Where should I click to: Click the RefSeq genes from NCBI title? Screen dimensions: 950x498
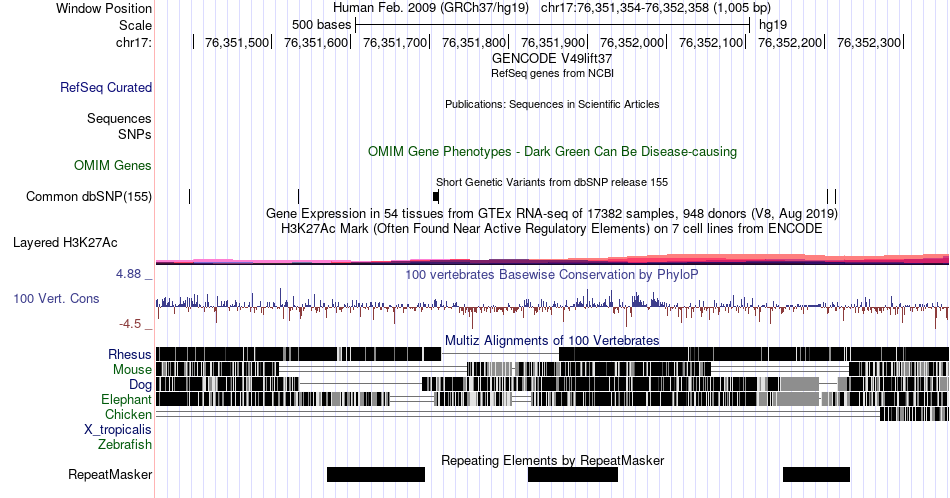[552, 73]
